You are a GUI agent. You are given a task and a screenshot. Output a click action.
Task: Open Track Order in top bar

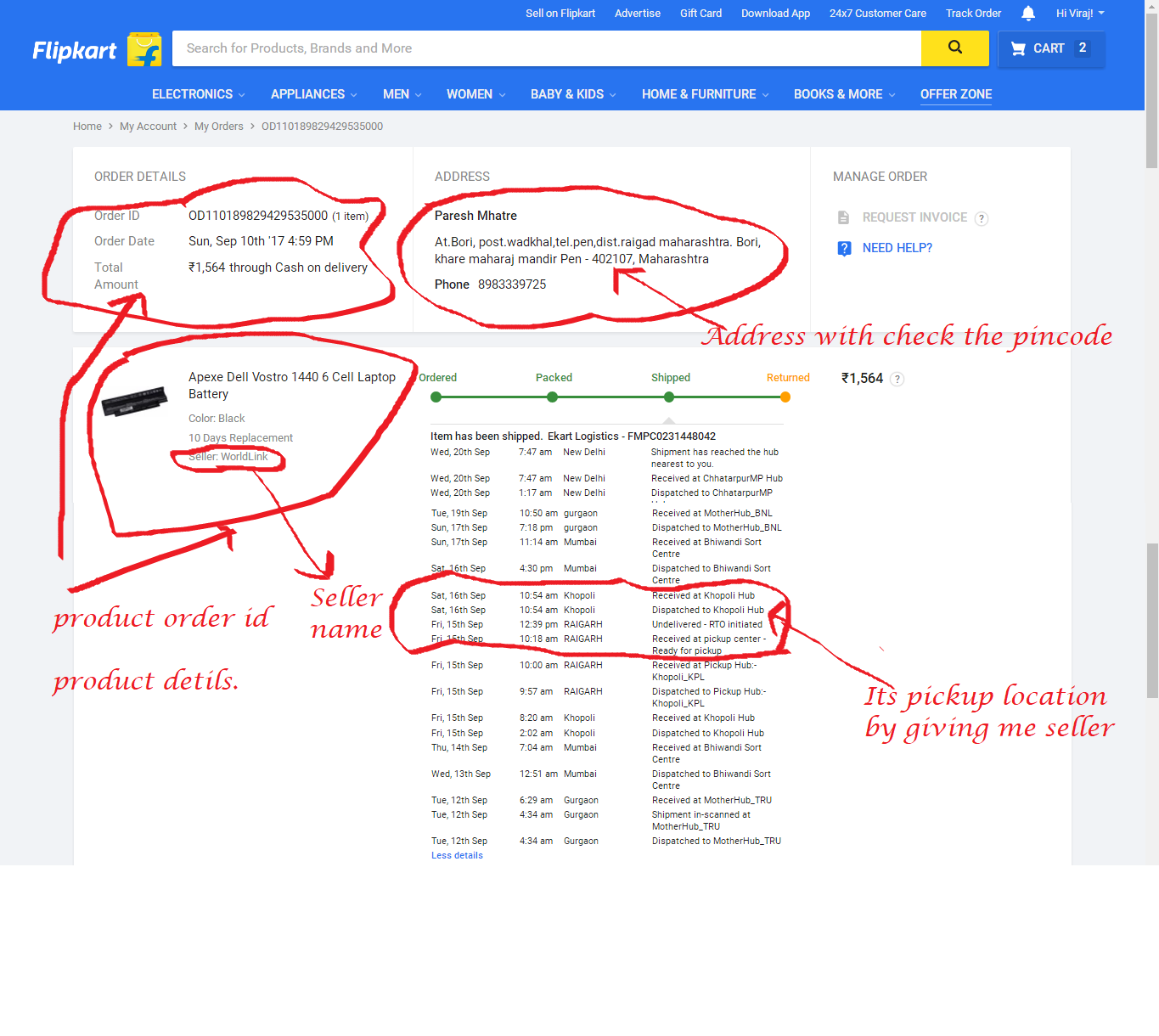(973, 14)
